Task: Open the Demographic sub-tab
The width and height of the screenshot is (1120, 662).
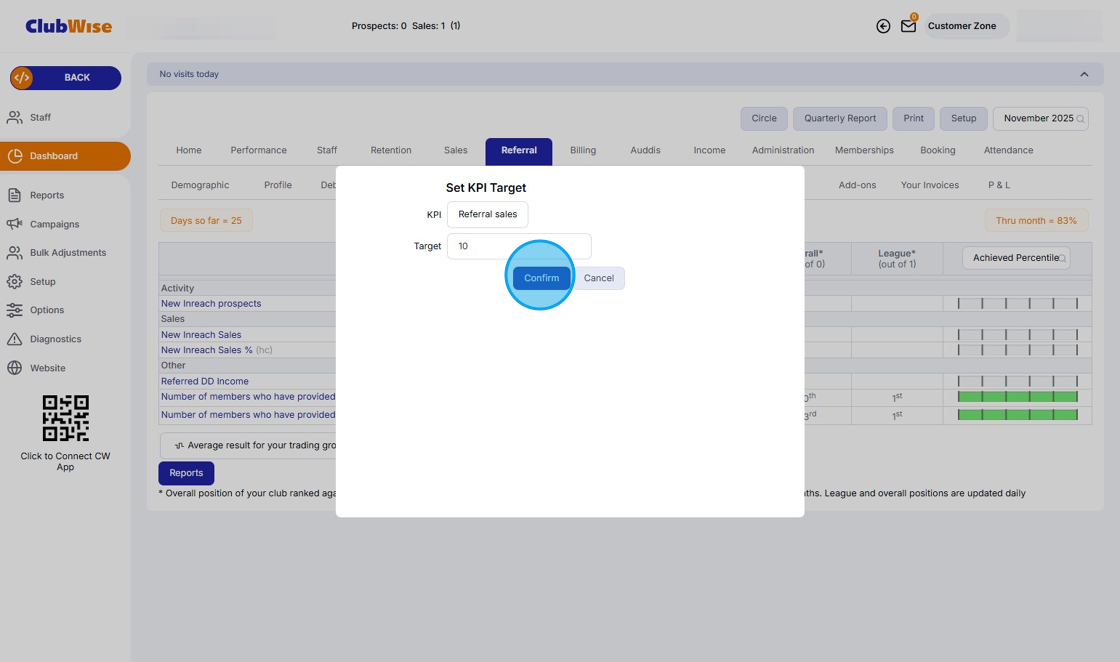Action: (x=200, y=185)
